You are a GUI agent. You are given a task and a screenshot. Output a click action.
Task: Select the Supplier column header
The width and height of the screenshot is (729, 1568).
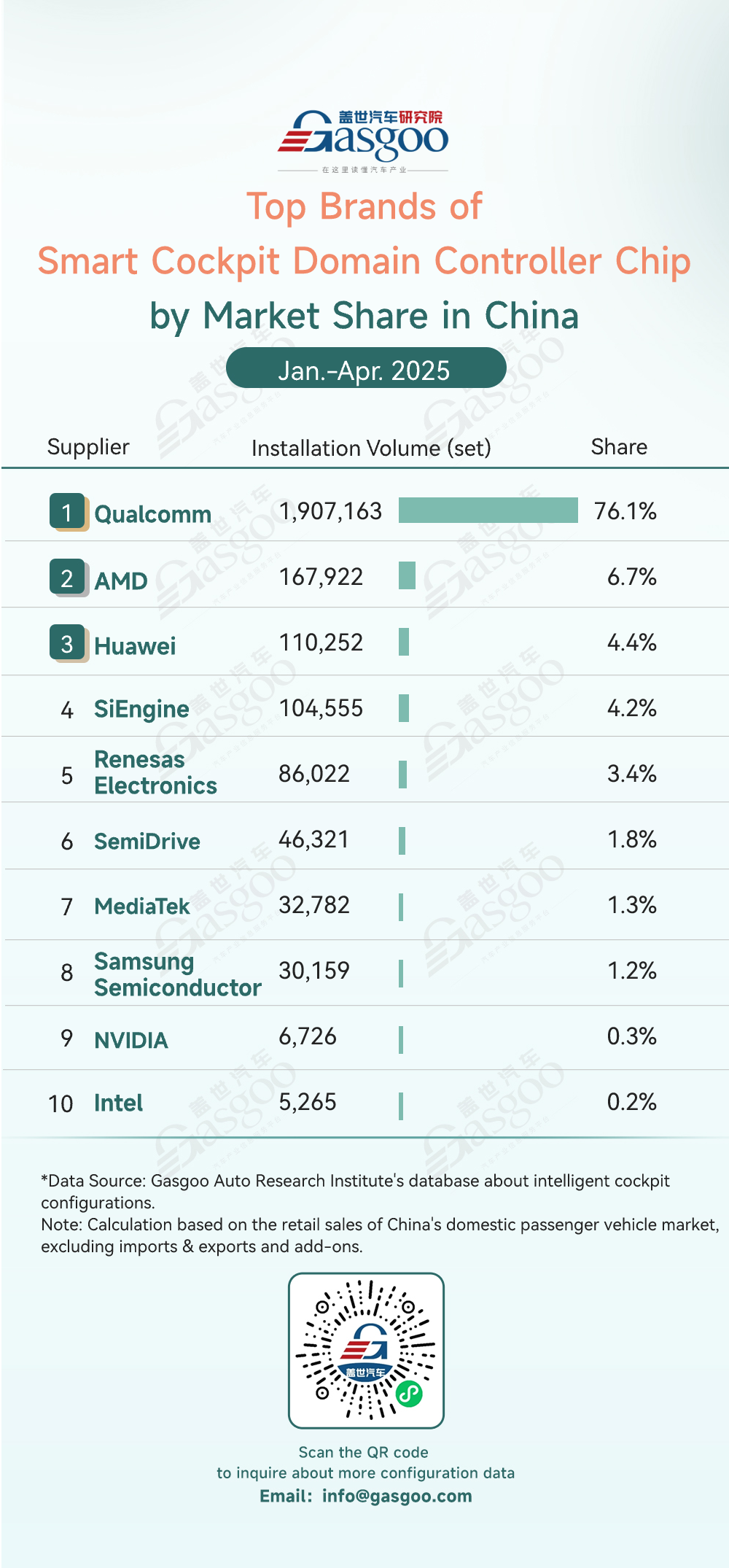tap(88, 447)
